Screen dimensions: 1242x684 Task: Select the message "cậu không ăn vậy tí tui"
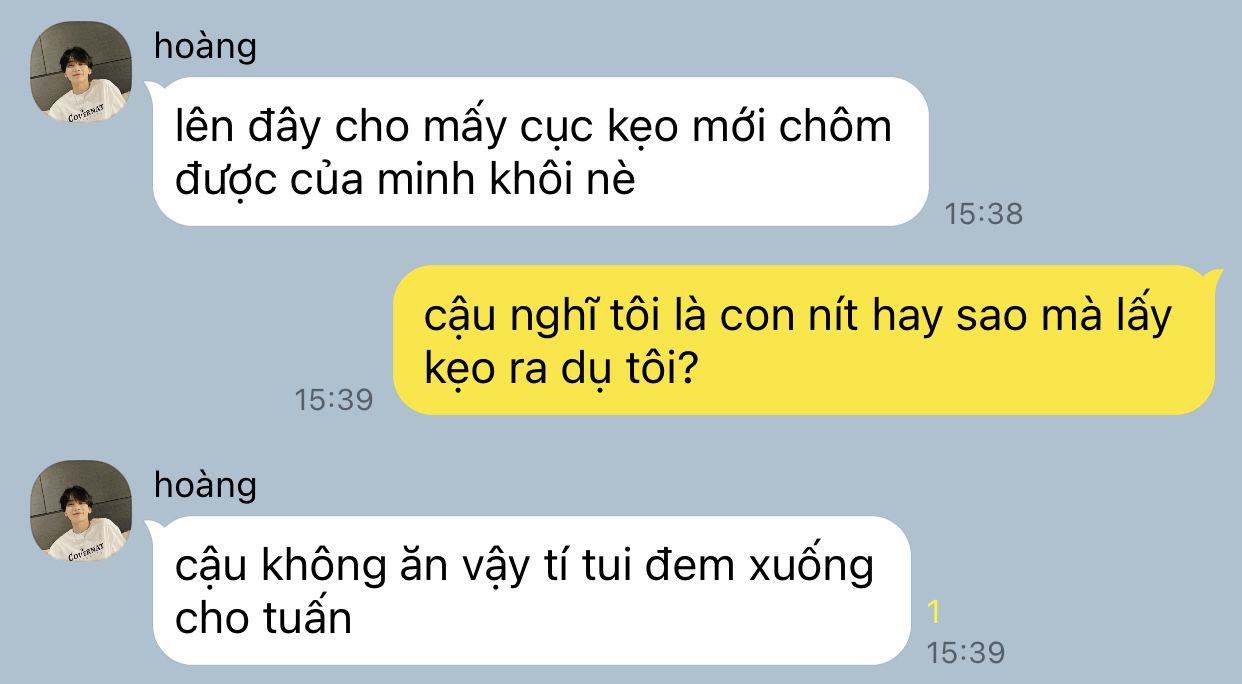[531, 590]
